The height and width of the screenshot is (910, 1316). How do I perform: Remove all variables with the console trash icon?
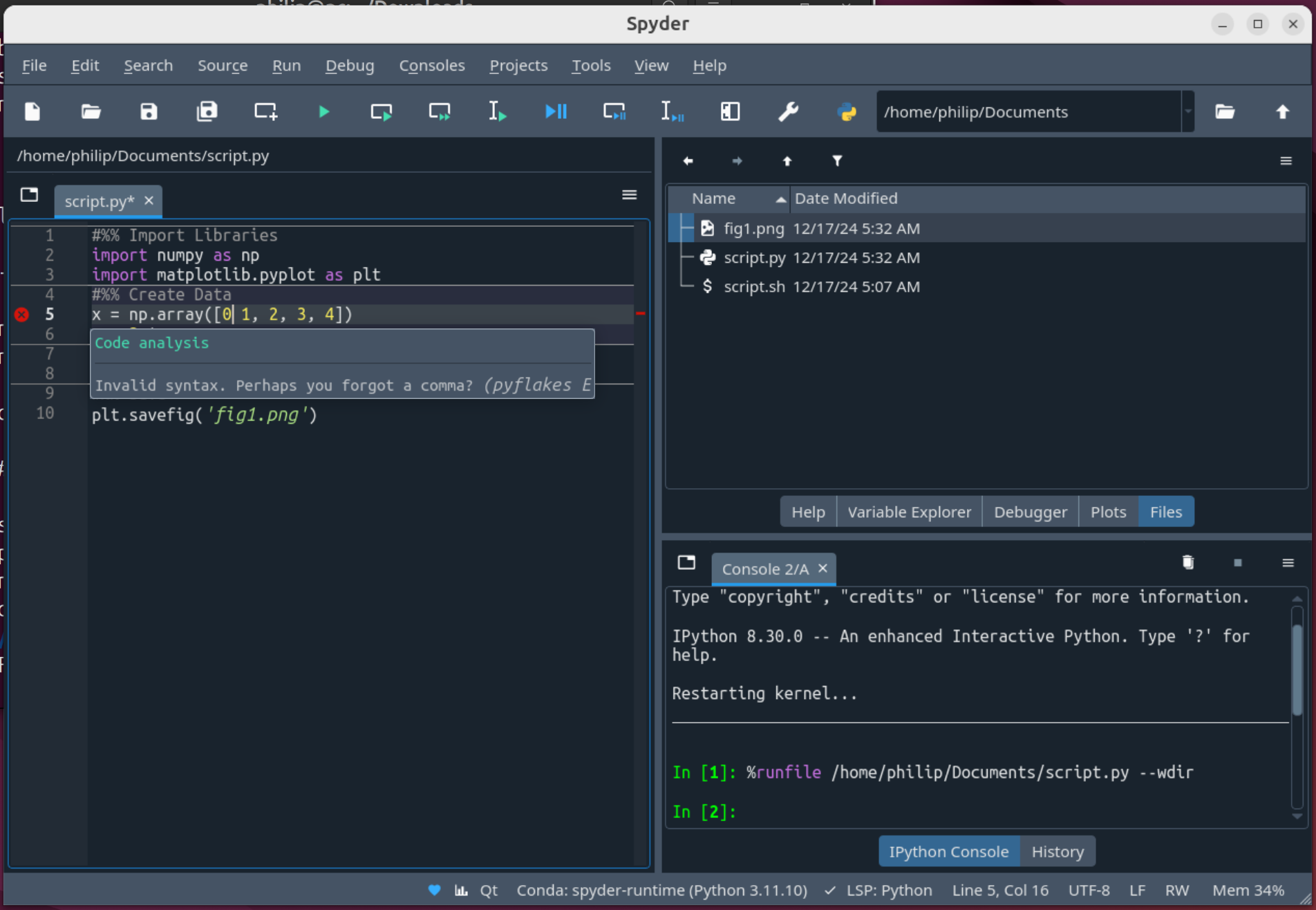1188,562
